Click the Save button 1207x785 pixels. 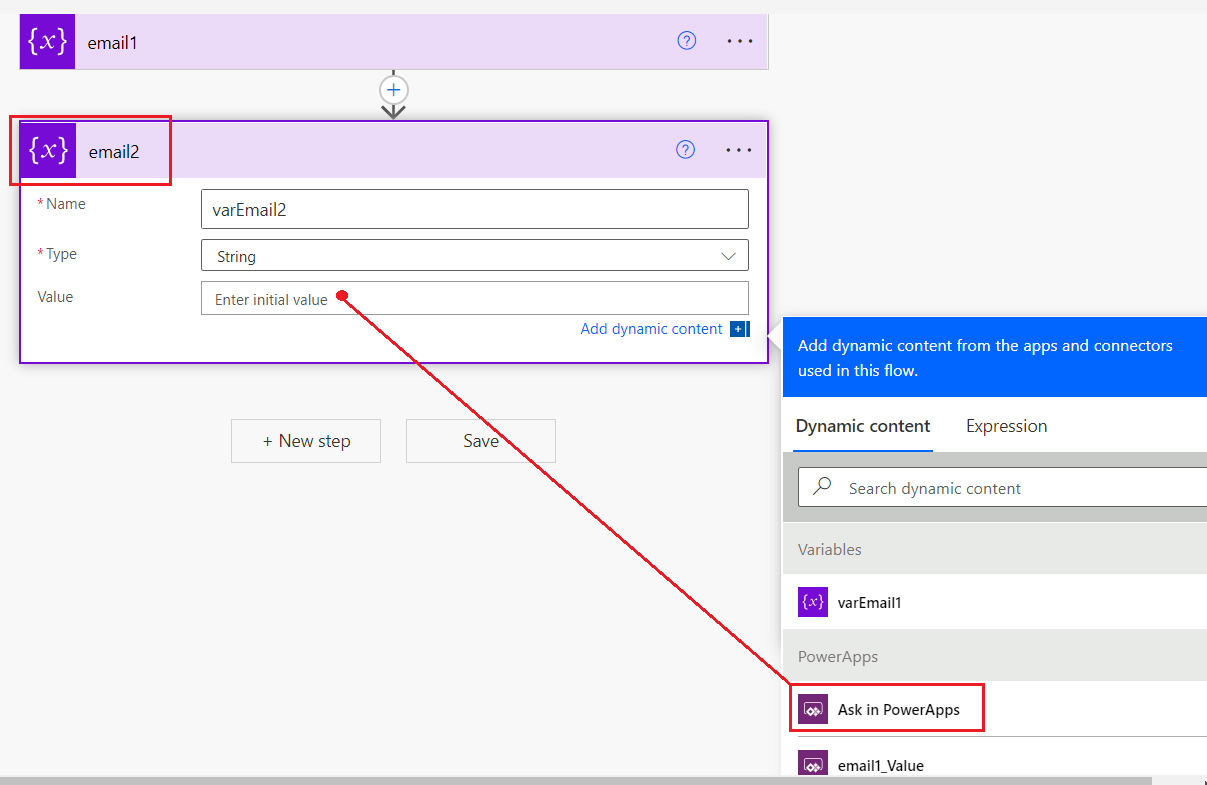click(480, 440)
